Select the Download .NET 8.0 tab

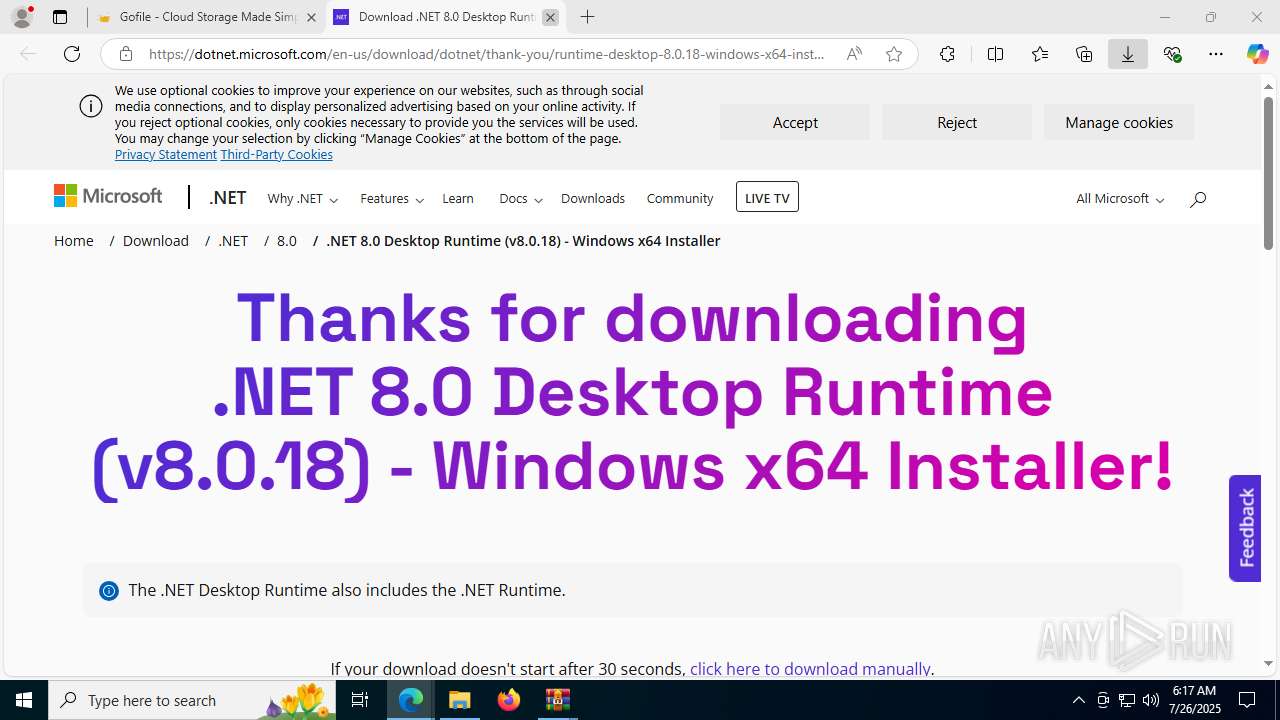(x=446, y=17)
